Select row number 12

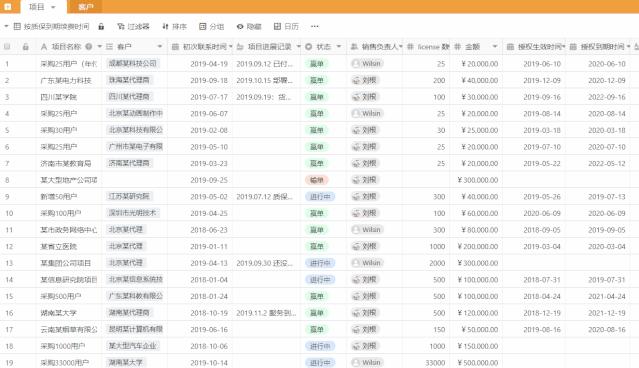click(9, 247)
